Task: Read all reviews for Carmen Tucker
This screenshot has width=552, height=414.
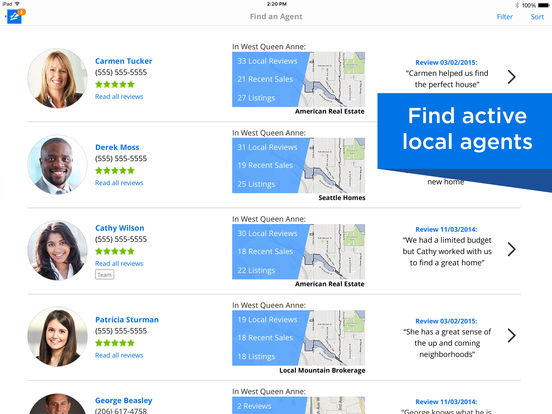Action: (x=119, y=96)
